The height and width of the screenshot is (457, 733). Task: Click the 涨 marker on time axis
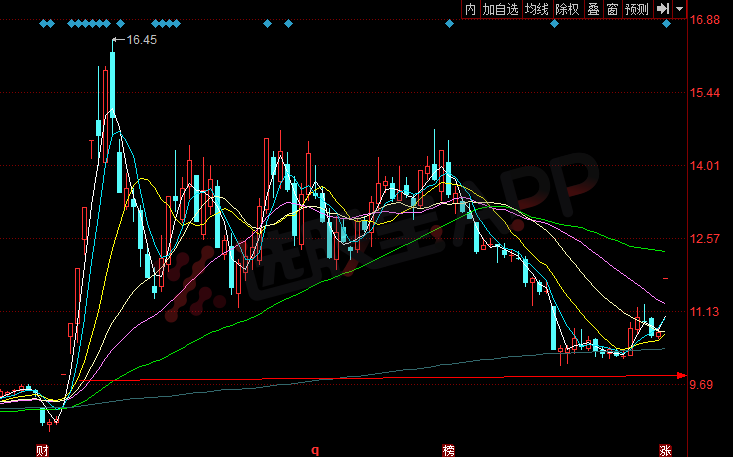[x=665, y=450]
